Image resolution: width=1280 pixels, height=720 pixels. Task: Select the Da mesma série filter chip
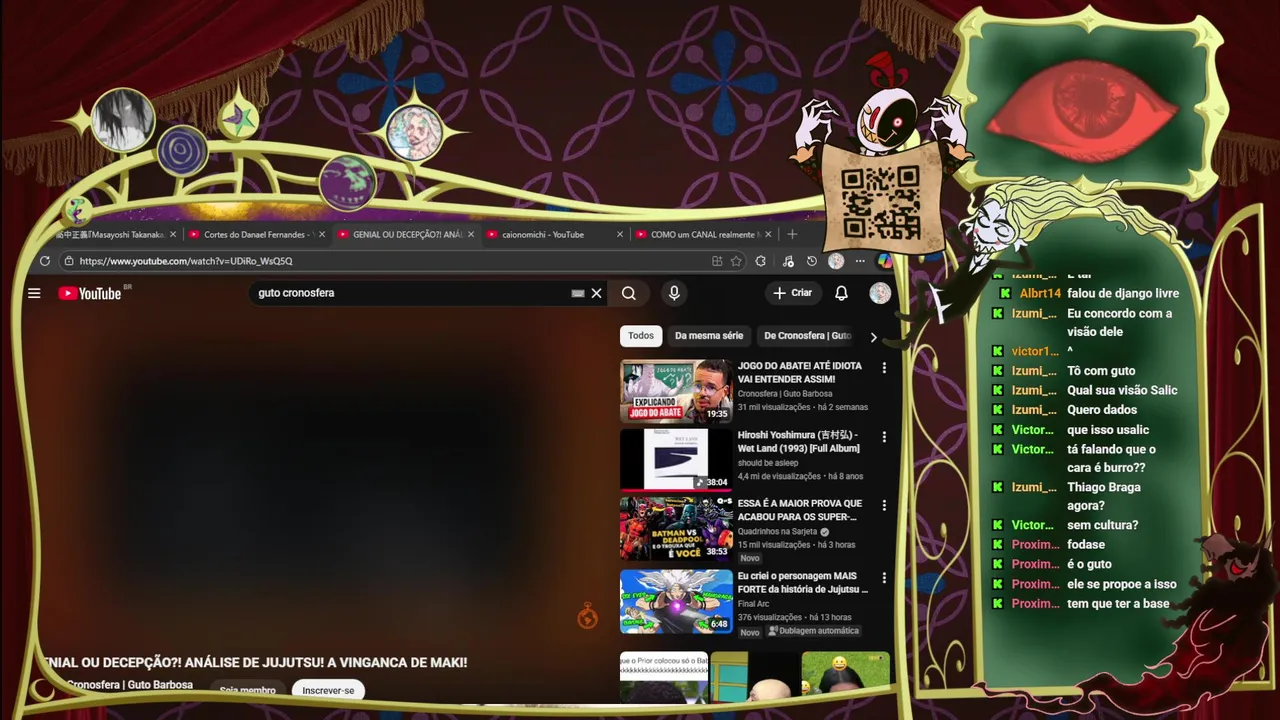(709, 336)
